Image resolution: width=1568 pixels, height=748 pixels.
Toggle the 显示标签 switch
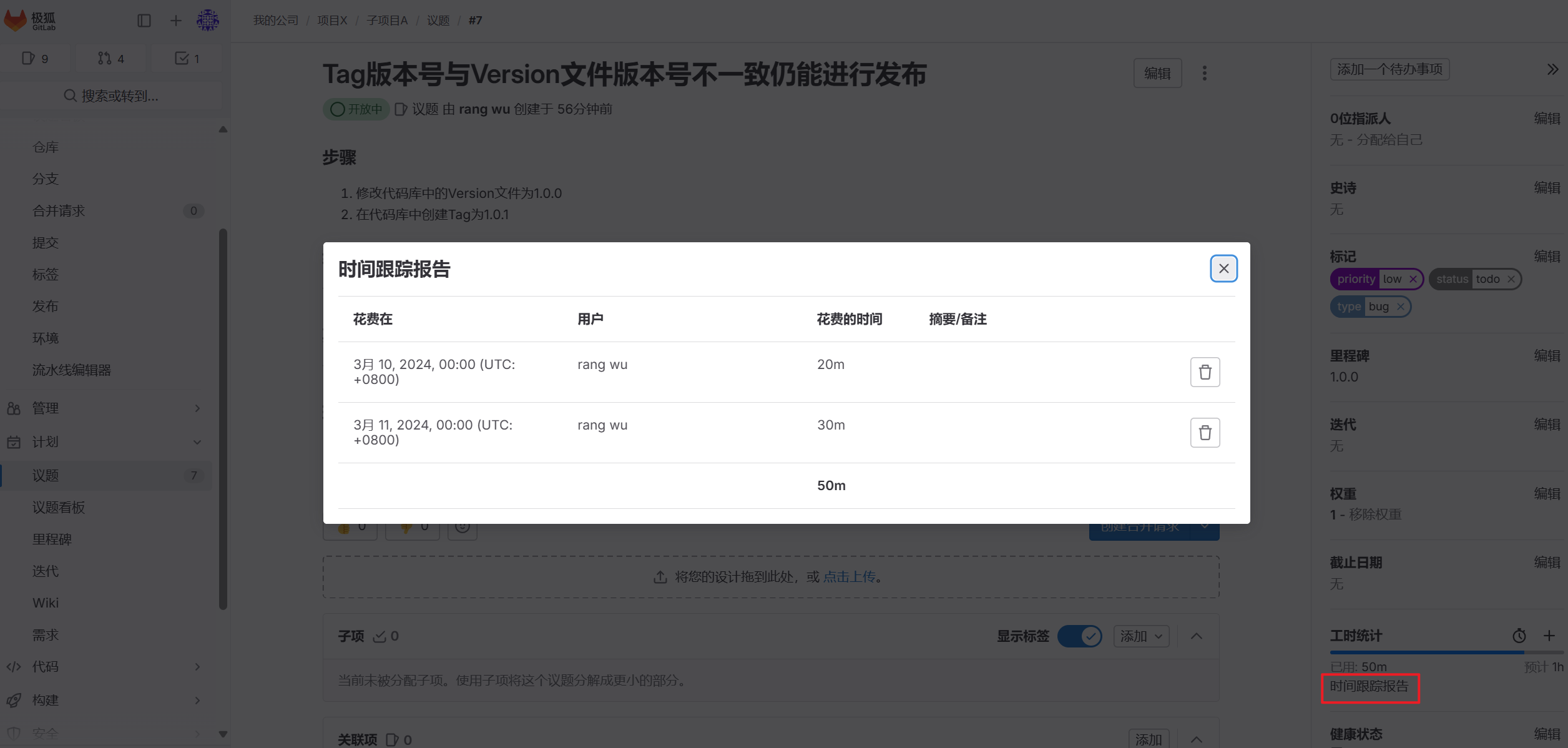pyautogui.click(x=1080, y=636)
